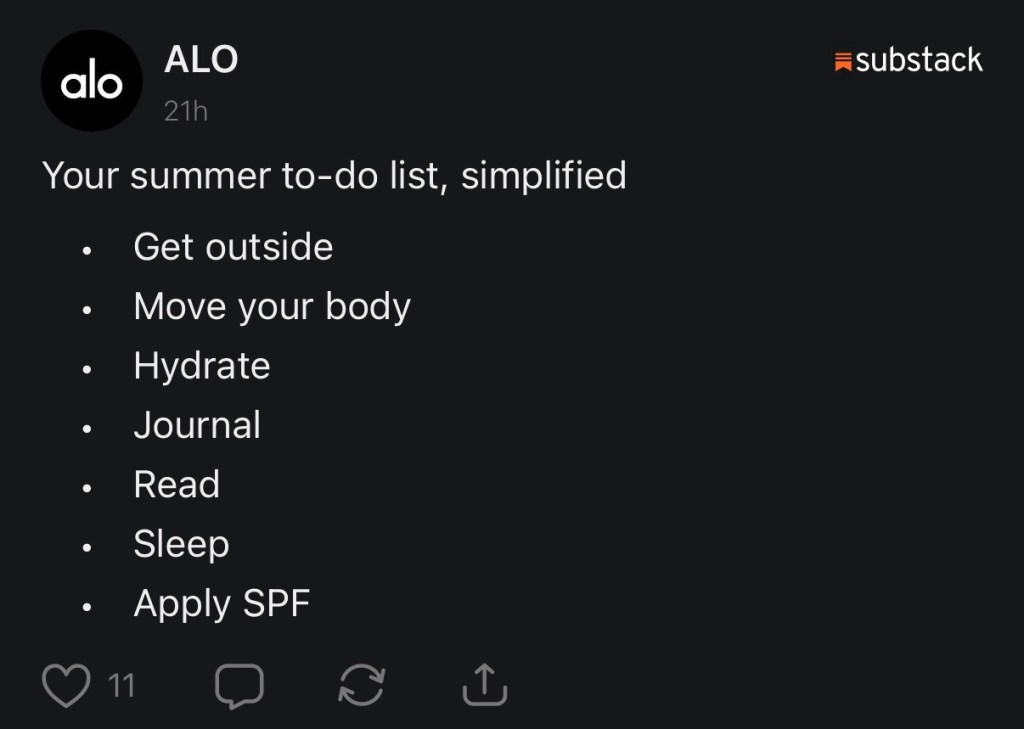Screen dimensions: 1024x729
Task: Click the 'Get outside' list item
Action: point(233,247)
